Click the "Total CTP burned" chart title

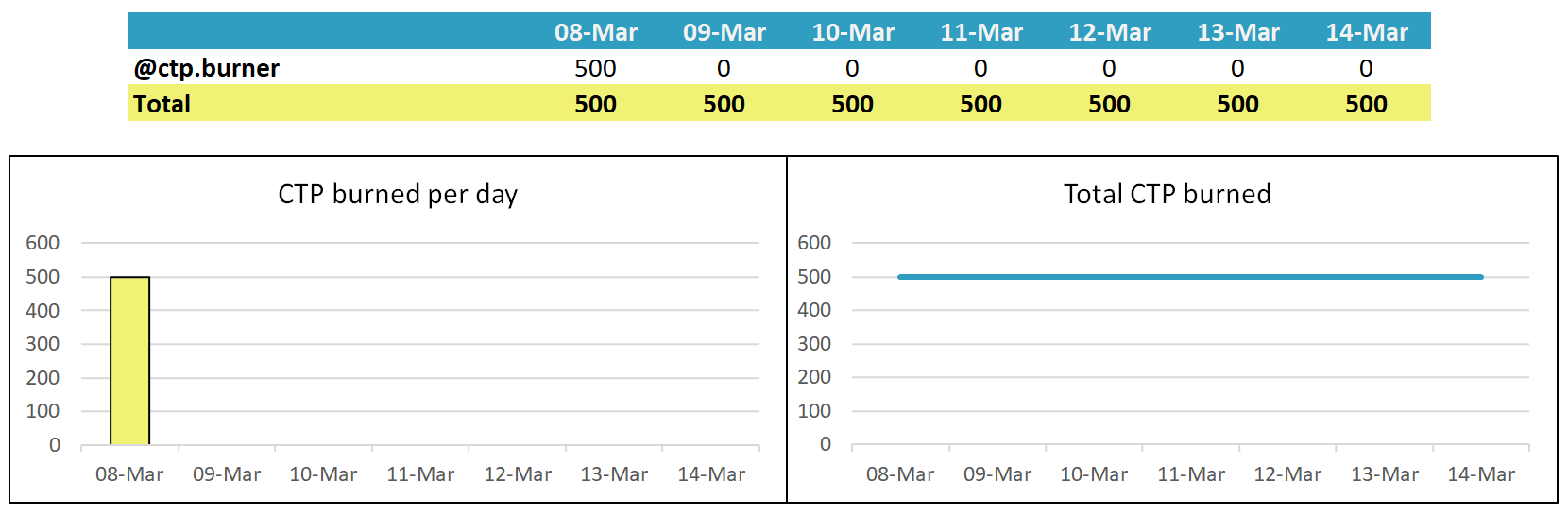(1167, 194)
